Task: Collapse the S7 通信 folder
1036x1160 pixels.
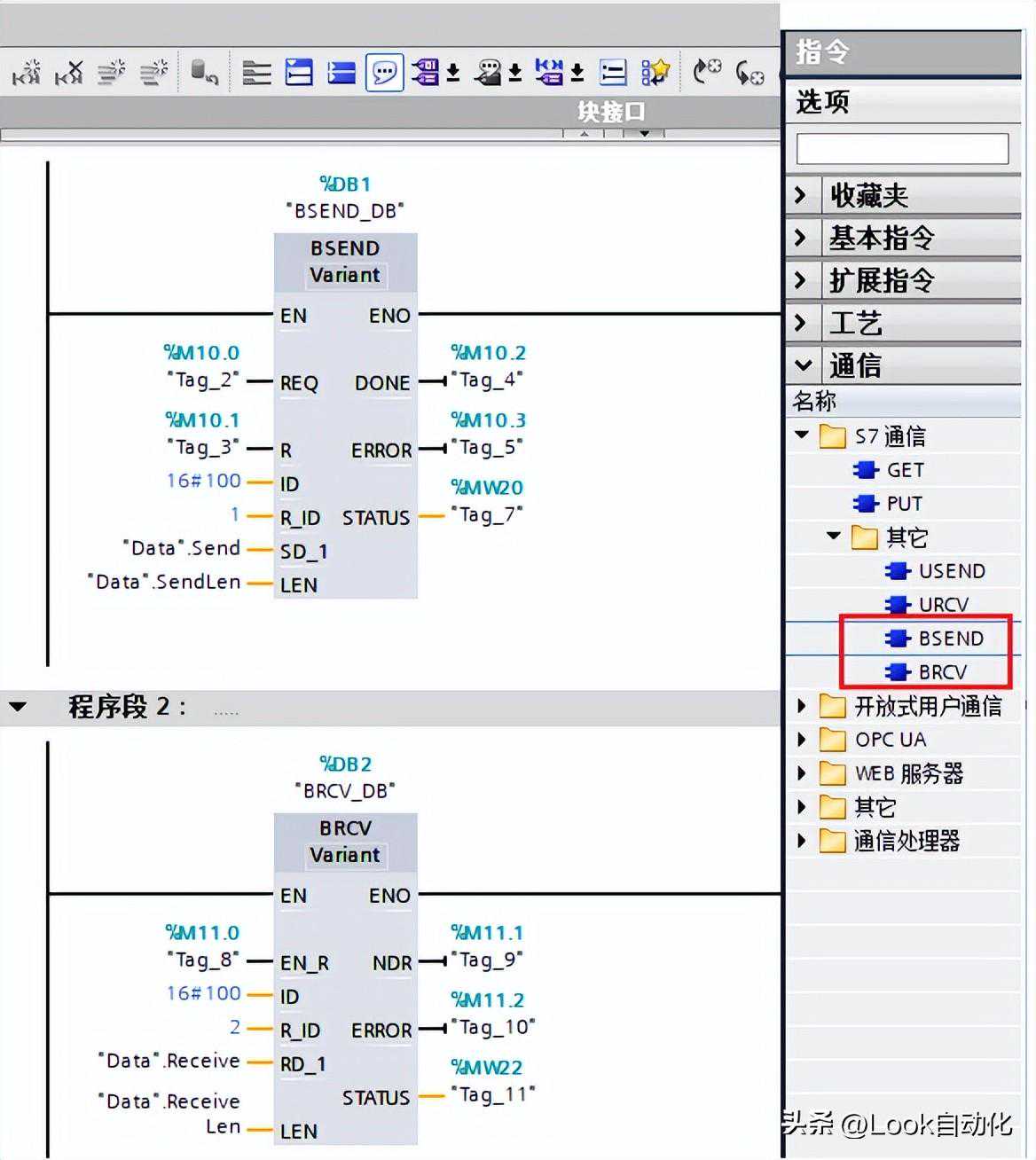Action: pyautogui.click(x=803, y=435)
